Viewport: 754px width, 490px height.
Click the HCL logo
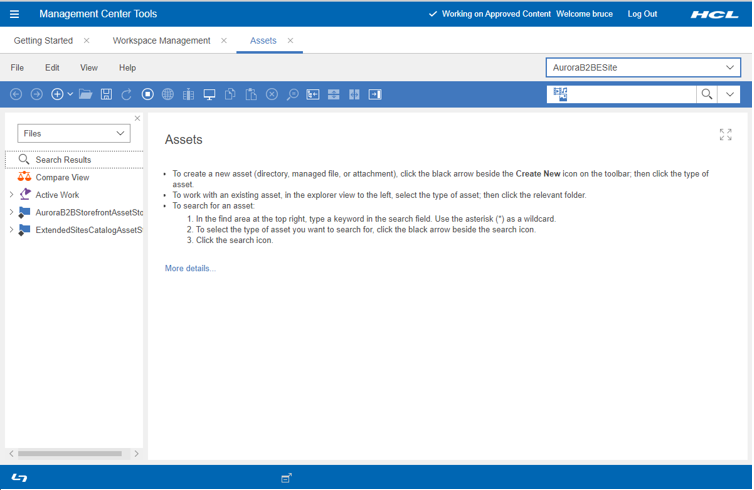click(x=715, y=14)
